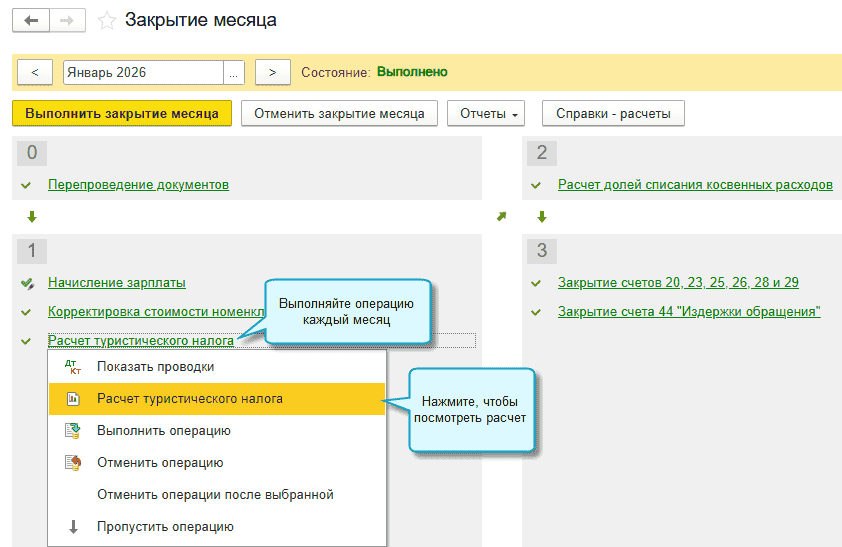The image size is (842, 547).
Task: Choose Расчет туристического налога menu item
Action: tap(217, 399)
